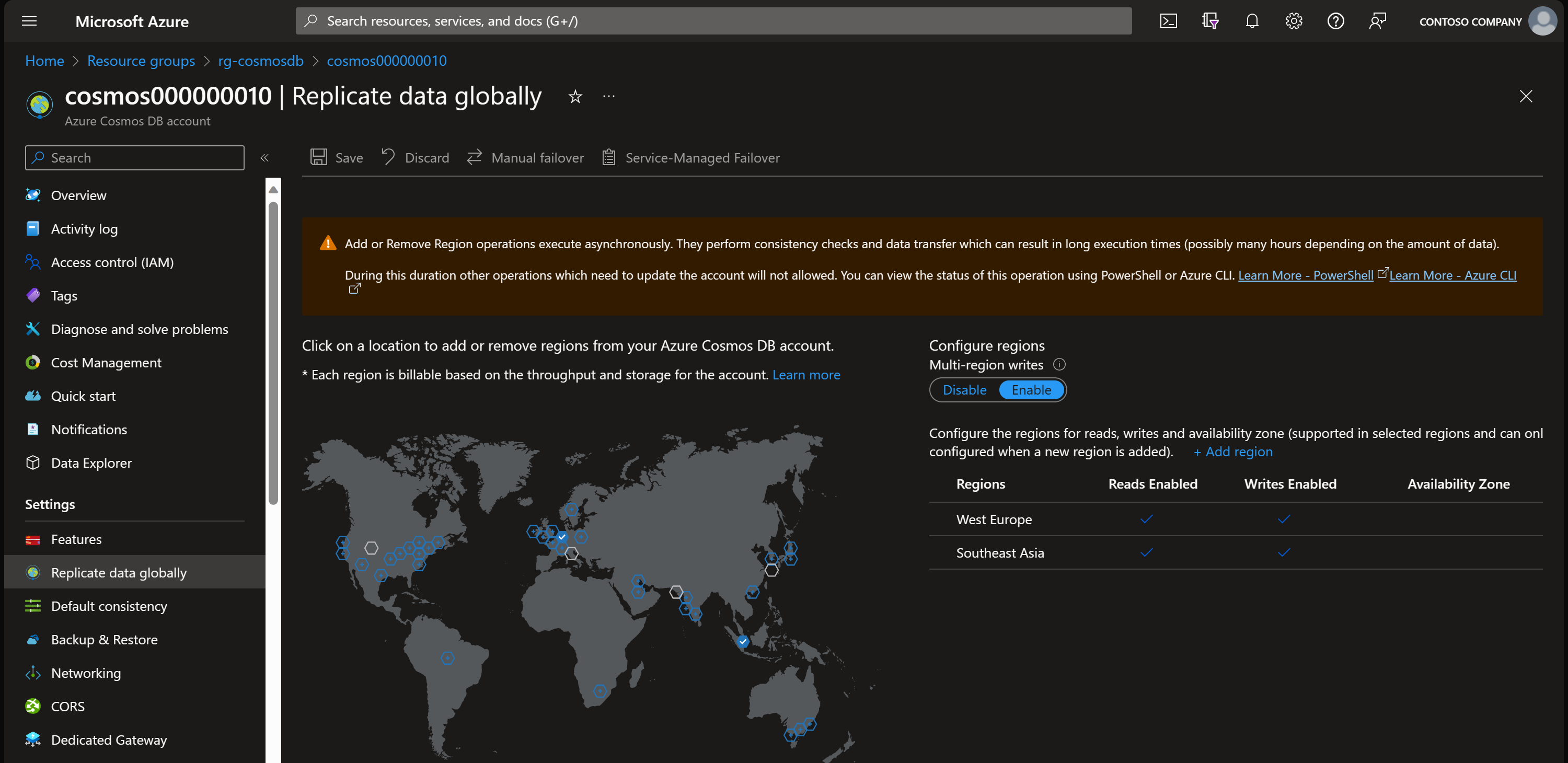The image size is (1568, 763).
Task: Open Learn More - PowerShell link
Action: tap(1306, 275)
